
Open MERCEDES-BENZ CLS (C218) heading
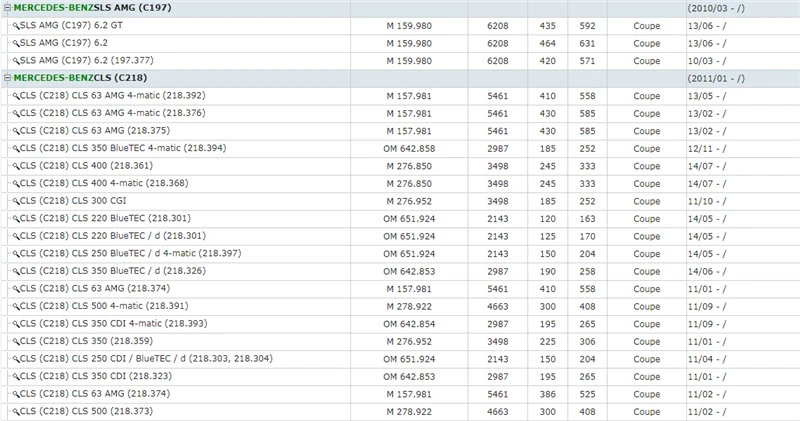coord(80,78)
